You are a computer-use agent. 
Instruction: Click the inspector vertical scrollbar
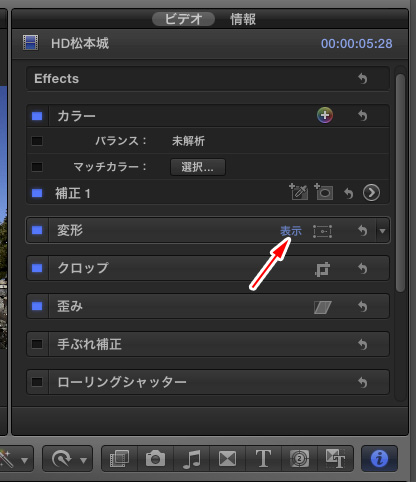coord(400,183)
